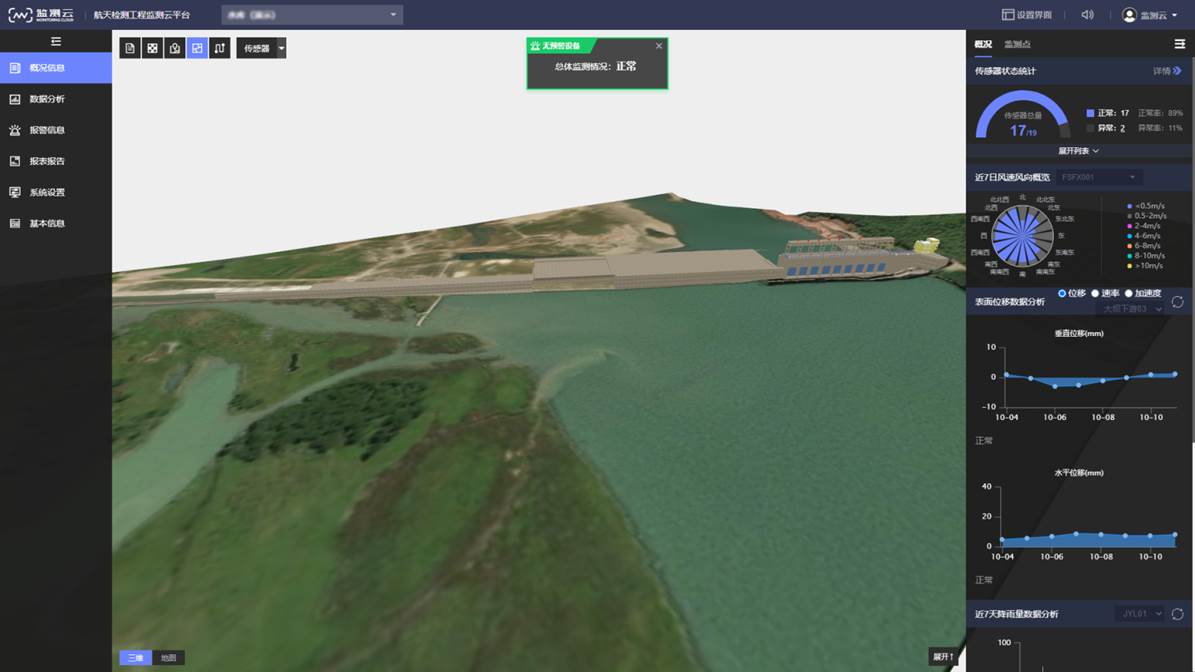The width and height of the screenshot is (1195, 672).
Task: Click the grid pattern icon in map toolbar
Action: click(x=152, y=48)
